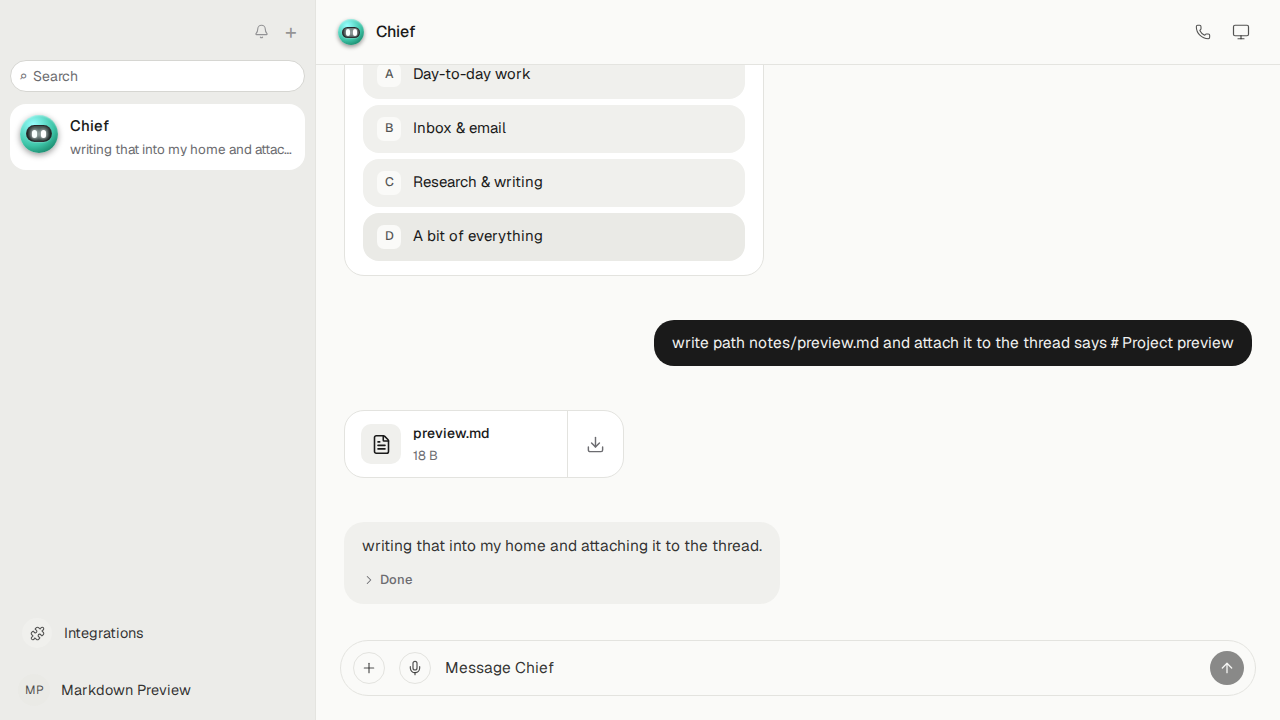Viewport: 1280px width, 720px height.
Task: Download the preview.md attachment
Action: [x=595, y=444]
